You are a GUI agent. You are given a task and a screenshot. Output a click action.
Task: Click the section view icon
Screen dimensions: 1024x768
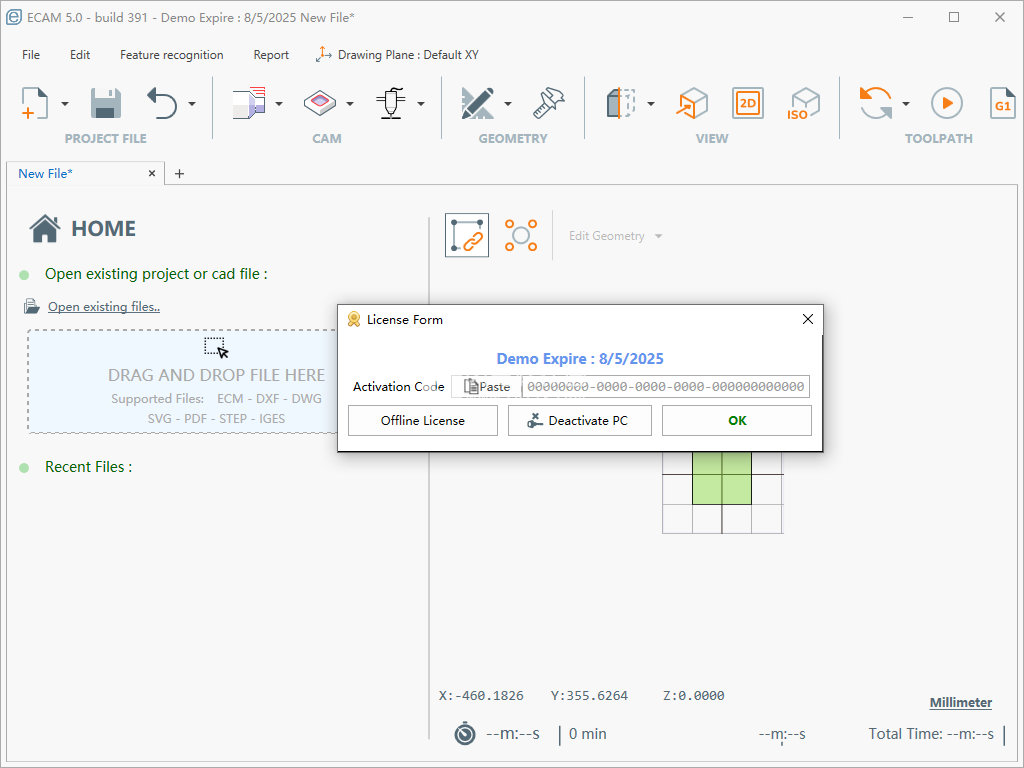[x=621, y=103]
